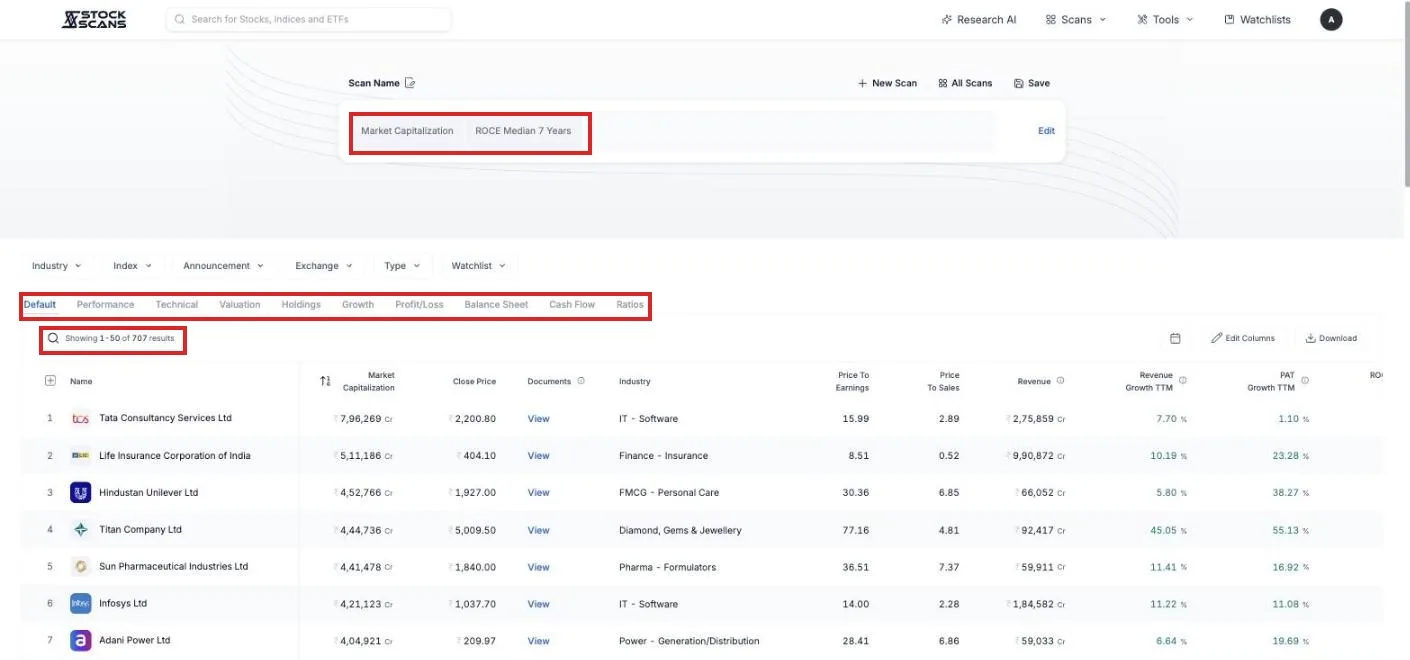Image resolution: width=1410 pixels, height=660 pixels.
Task: Open the Watchlist filter dropdown
Action: [x=478, y=266]
